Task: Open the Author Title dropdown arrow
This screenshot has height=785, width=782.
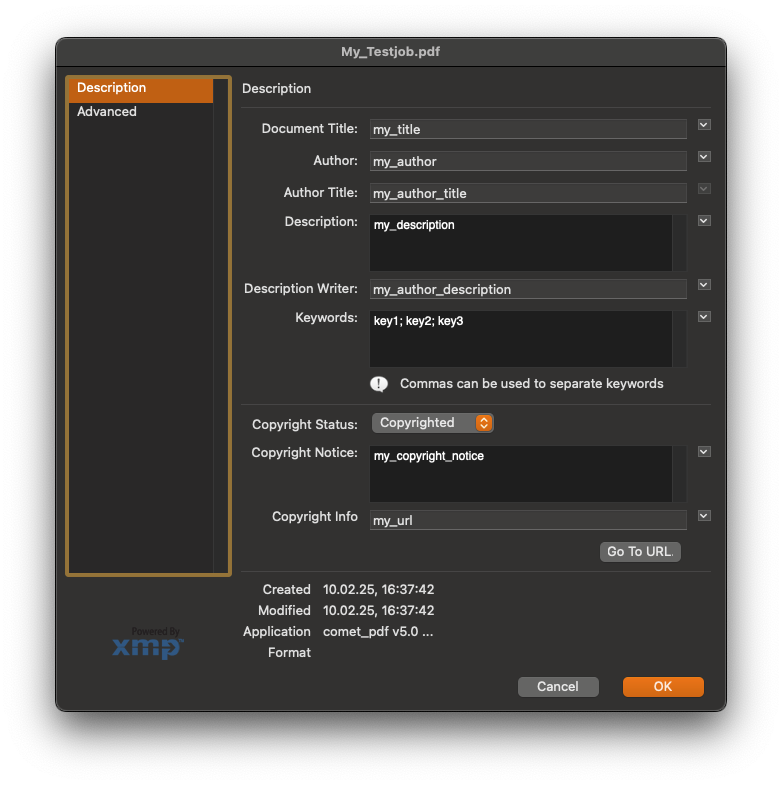Action: click(x=704, y=189)
